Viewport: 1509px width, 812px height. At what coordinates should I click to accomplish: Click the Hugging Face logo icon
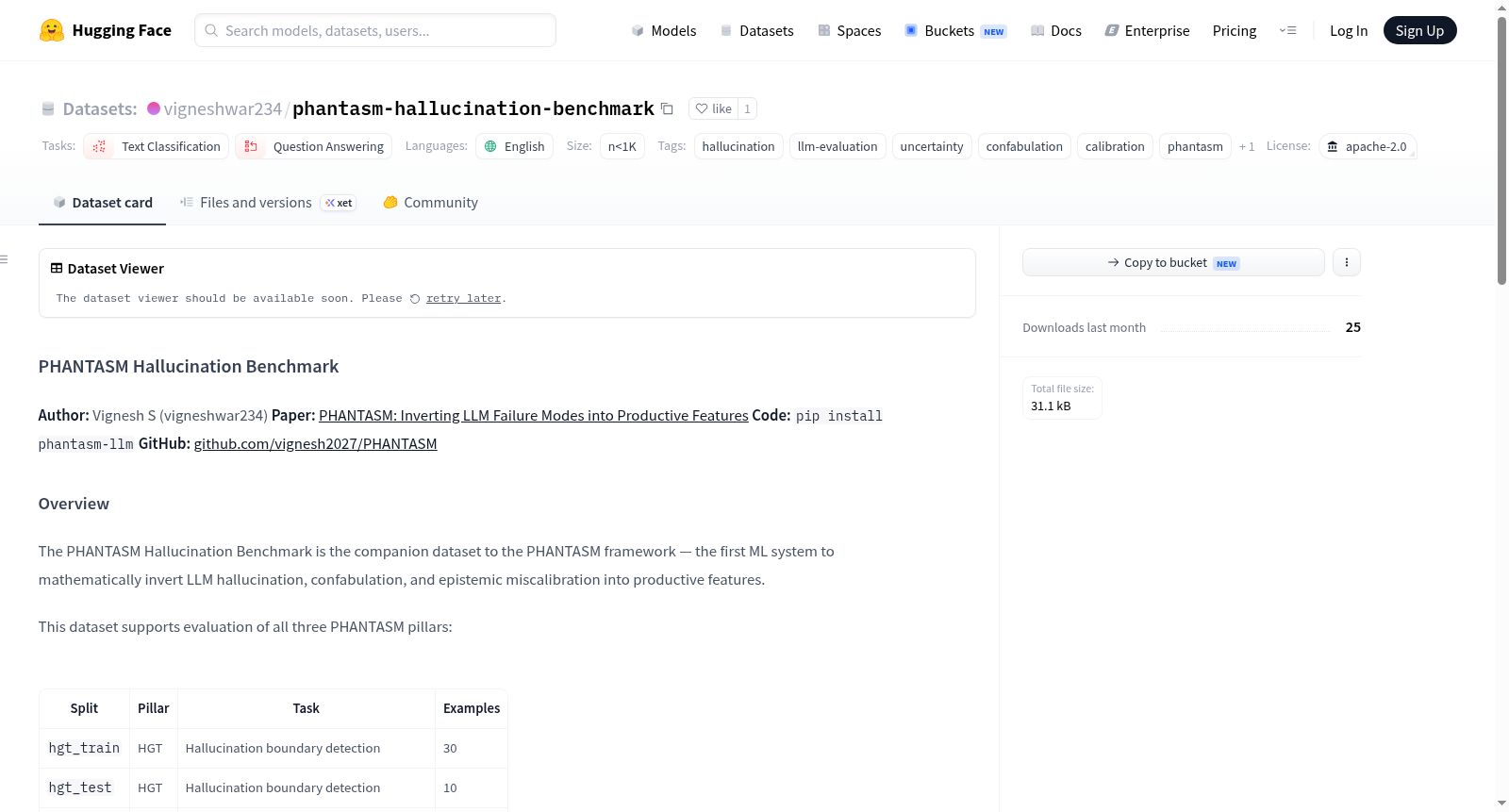point(52,30)
